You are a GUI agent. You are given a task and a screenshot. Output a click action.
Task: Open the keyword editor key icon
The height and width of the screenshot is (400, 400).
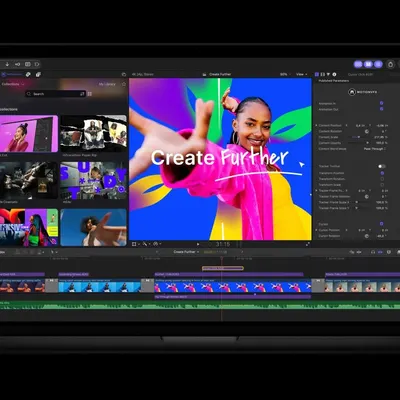17,64
